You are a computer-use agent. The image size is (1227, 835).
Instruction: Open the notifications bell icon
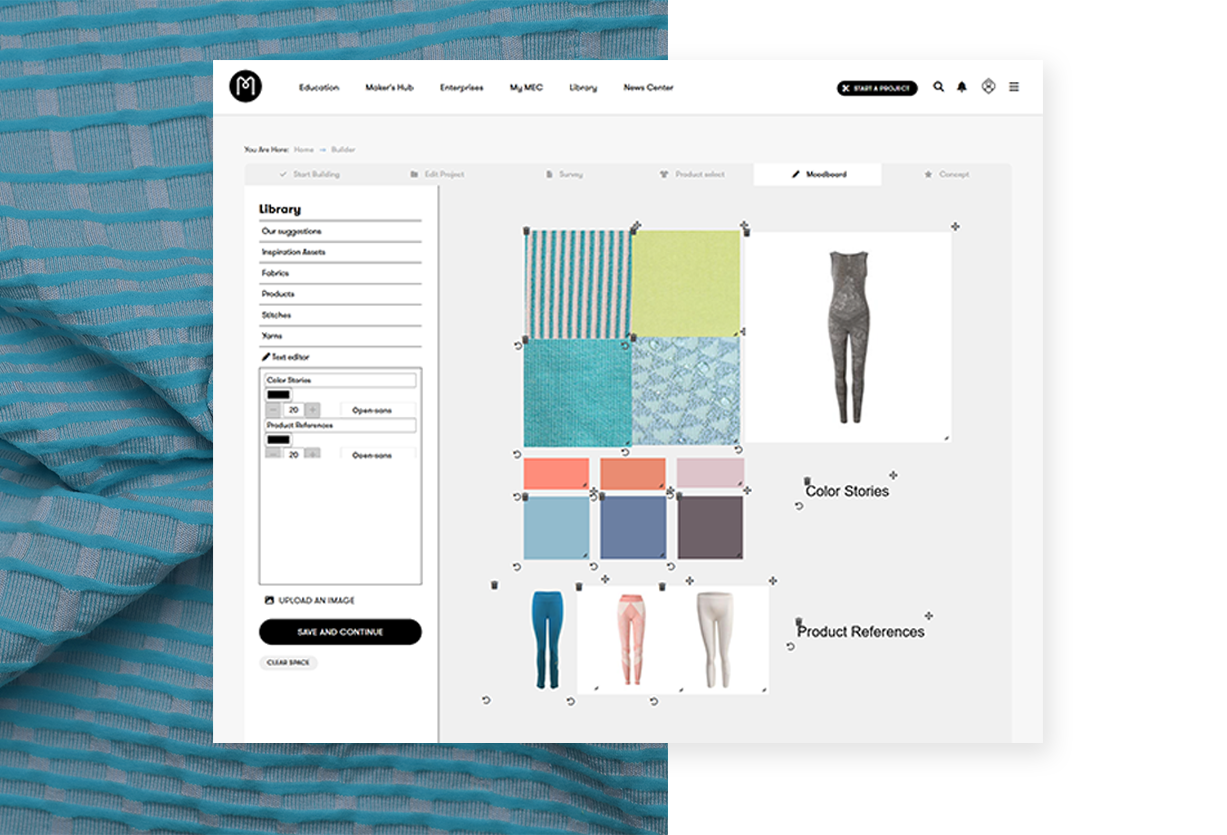[962, 88]
